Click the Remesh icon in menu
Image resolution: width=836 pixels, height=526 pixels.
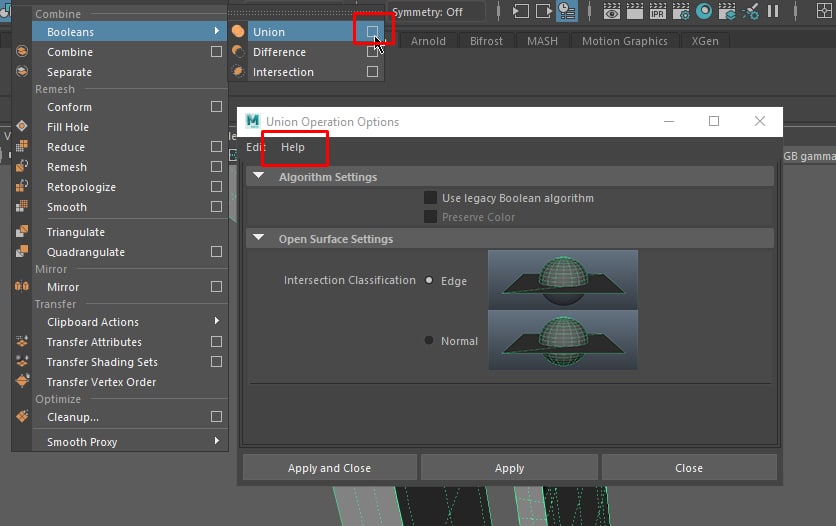coord(22,166)
